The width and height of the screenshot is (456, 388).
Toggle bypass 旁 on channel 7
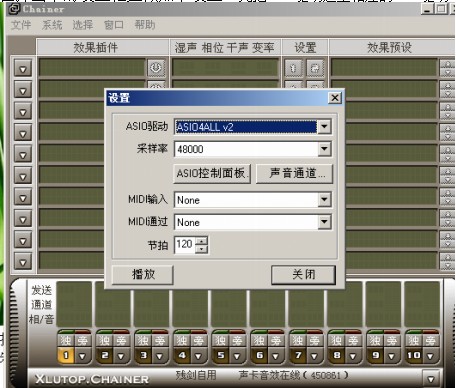pyautogui.click(x=314, y=340)
